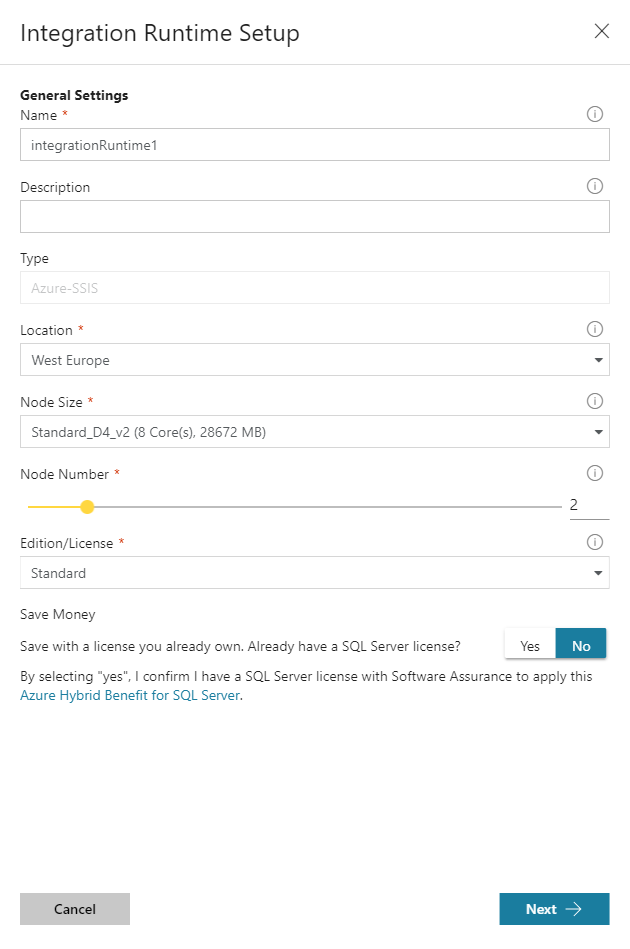The width and height of the screenshot is (630, 949).
Task: Open the Azure Hybrid Benefit for SQL Server link
Action: click(x=130, y=696)
